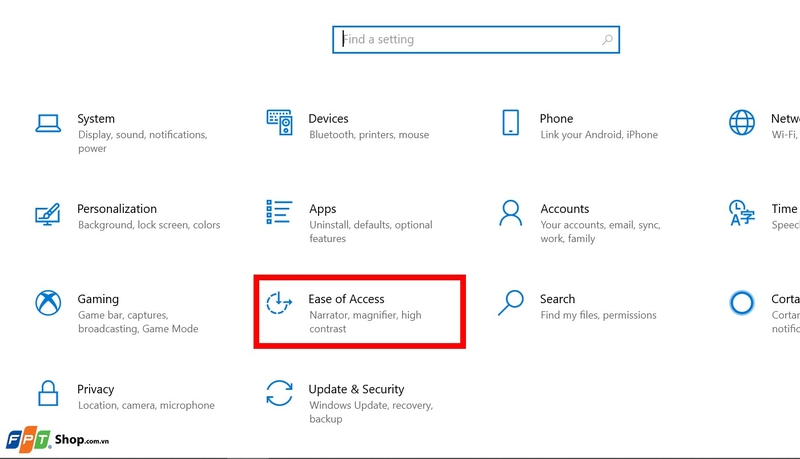Click the Phone icon
800x459 pixels.
(511, 122)
